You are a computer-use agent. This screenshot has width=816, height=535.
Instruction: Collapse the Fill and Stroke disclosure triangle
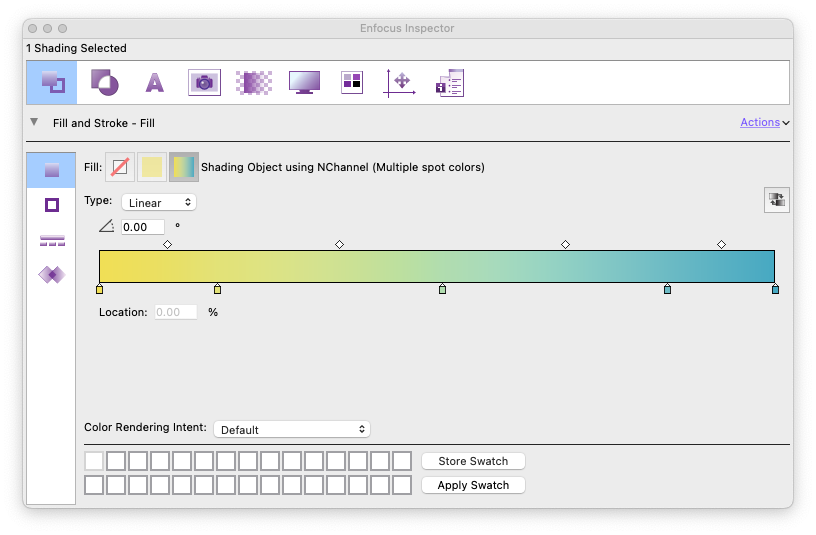(34, 122)
